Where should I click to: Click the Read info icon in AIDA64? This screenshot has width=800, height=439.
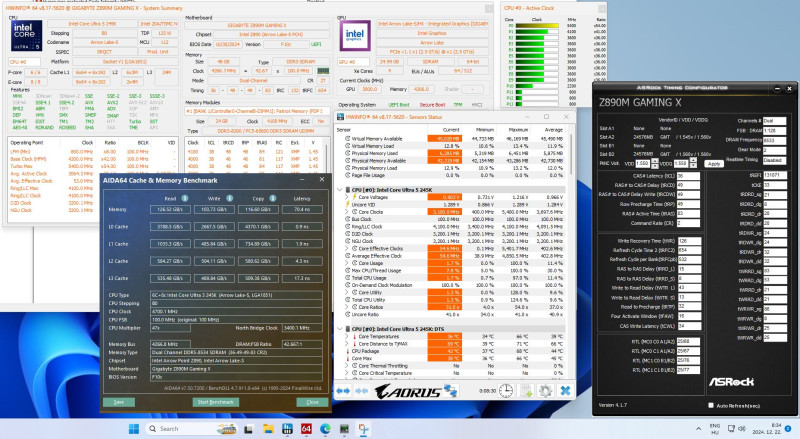click(185, 198)
